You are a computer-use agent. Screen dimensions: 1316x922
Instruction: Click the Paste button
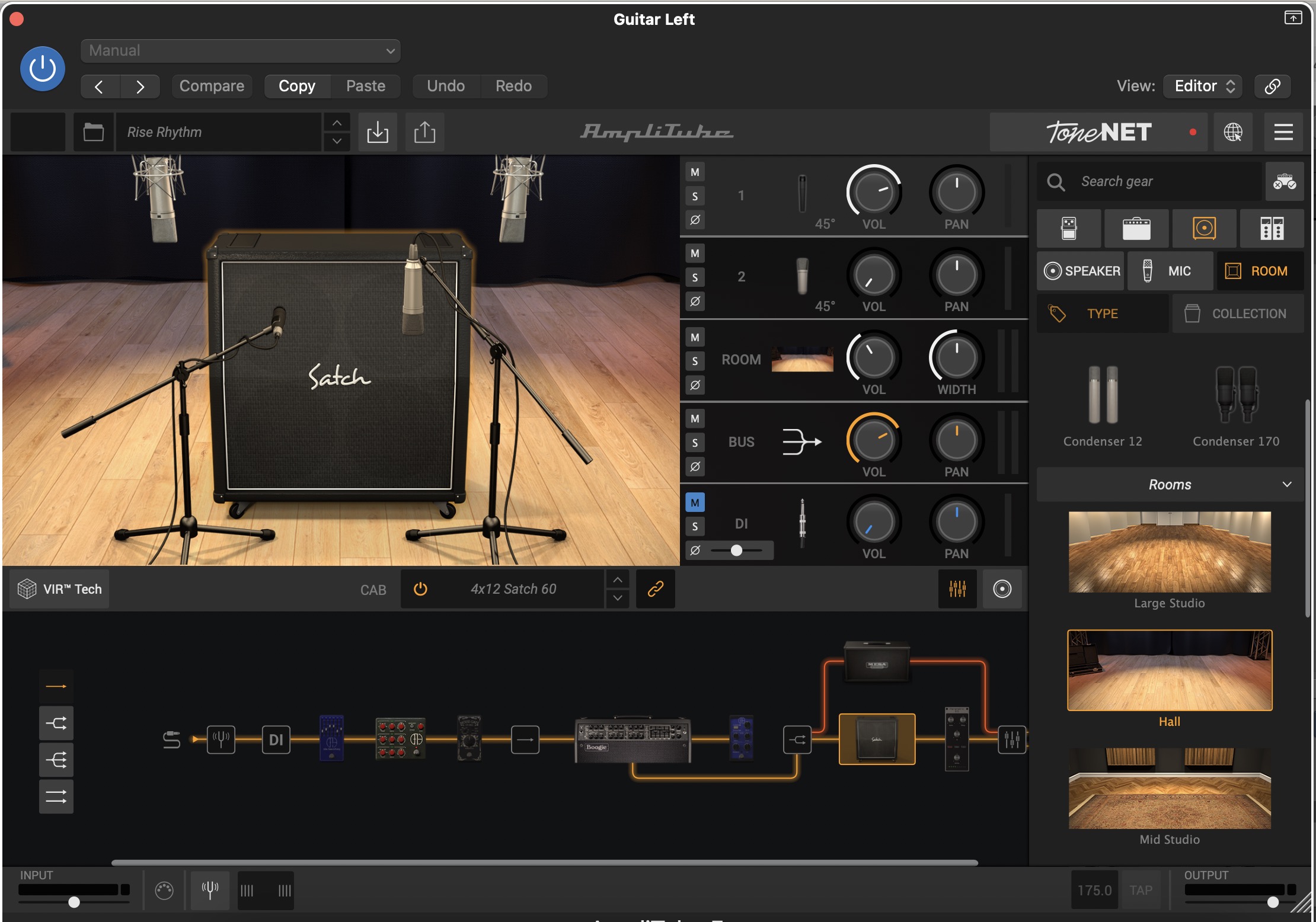click(366, 87)
